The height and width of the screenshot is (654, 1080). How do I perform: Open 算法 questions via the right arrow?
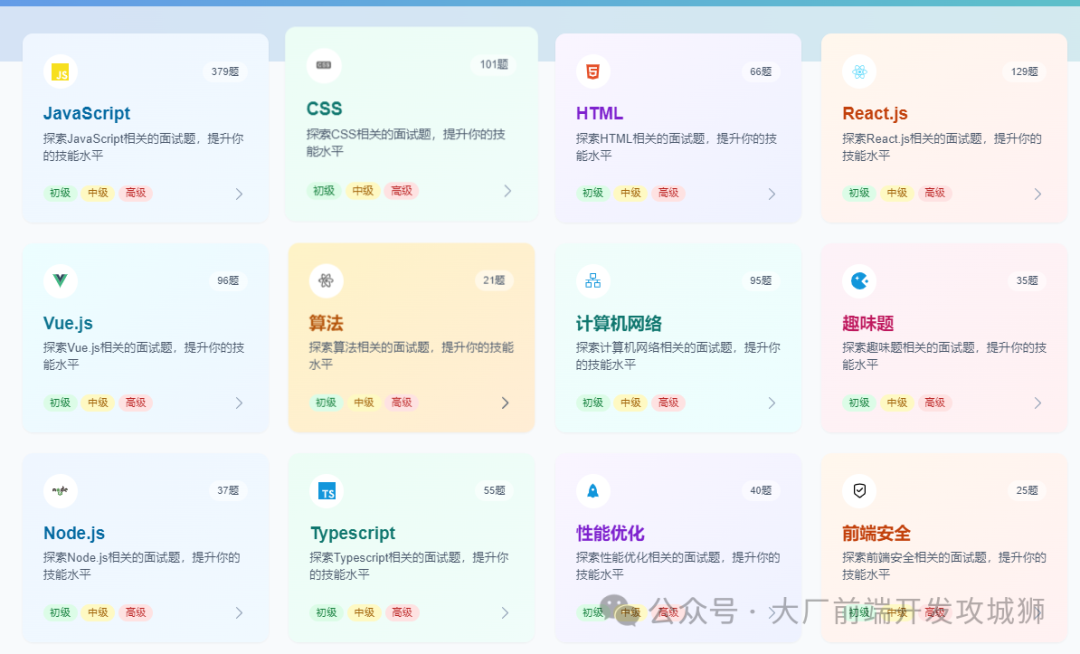point(505,403)
